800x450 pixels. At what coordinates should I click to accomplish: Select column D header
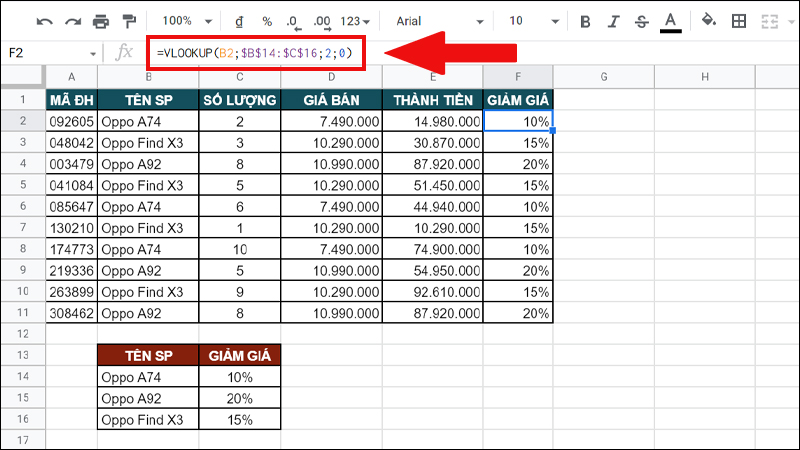coord(331,77)
